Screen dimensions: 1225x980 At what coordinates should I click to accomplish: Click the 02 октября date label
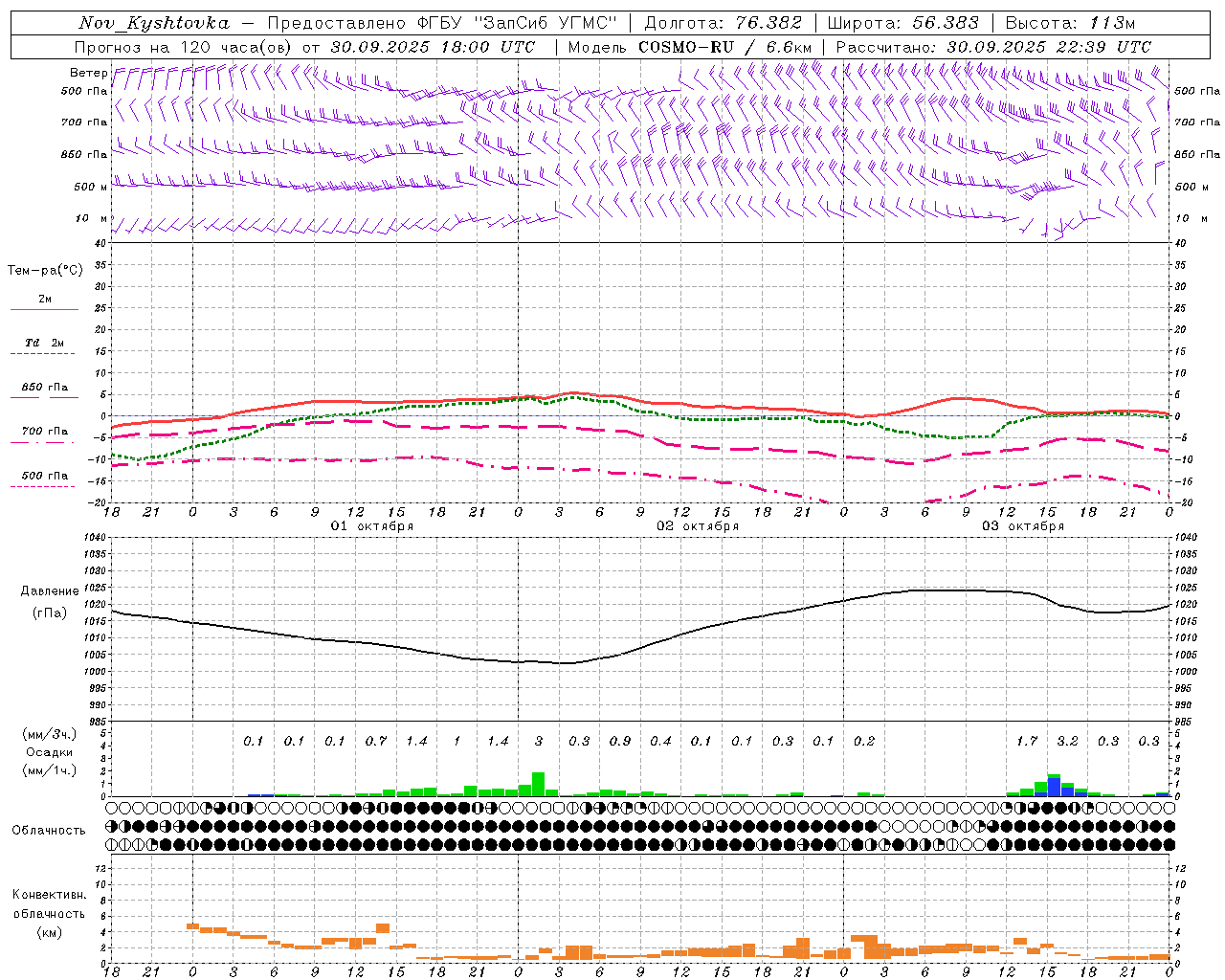[x=698, y=526]
